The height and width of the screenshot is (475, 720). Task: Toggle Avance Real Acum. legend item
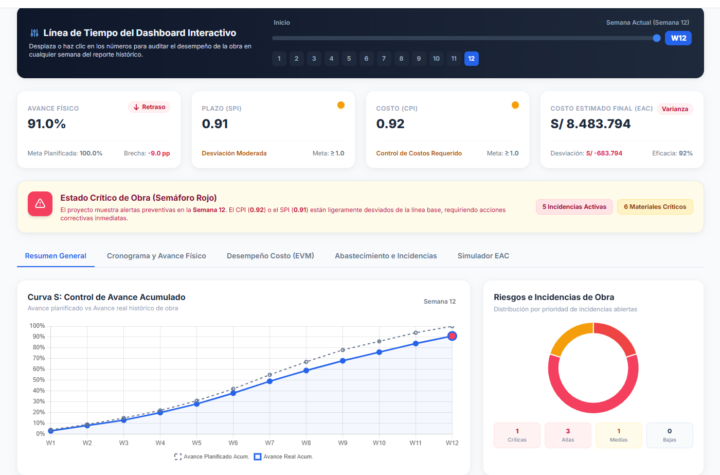pyautogui.click(x=283, y=457)
